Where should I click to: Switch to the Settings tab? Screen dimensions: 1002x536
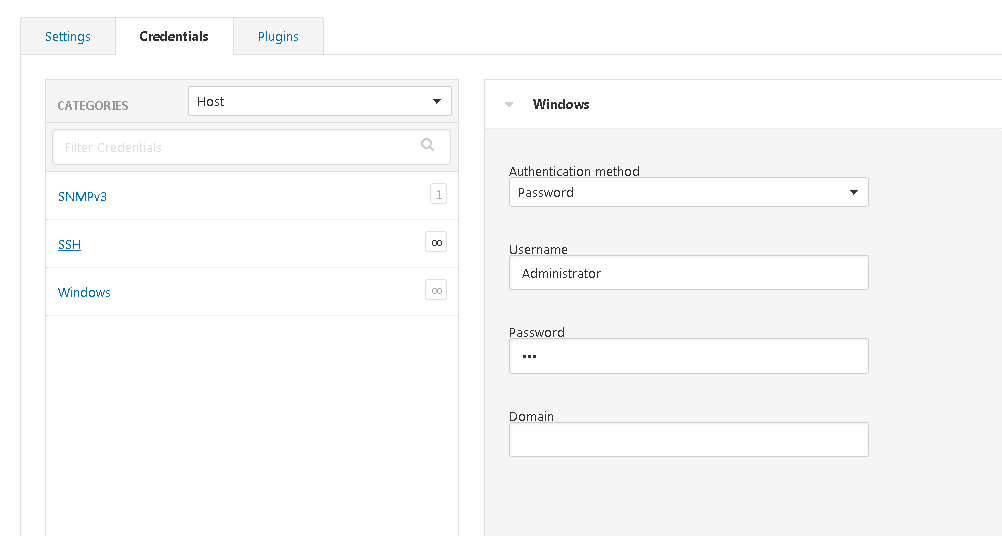tap(68, 37)
